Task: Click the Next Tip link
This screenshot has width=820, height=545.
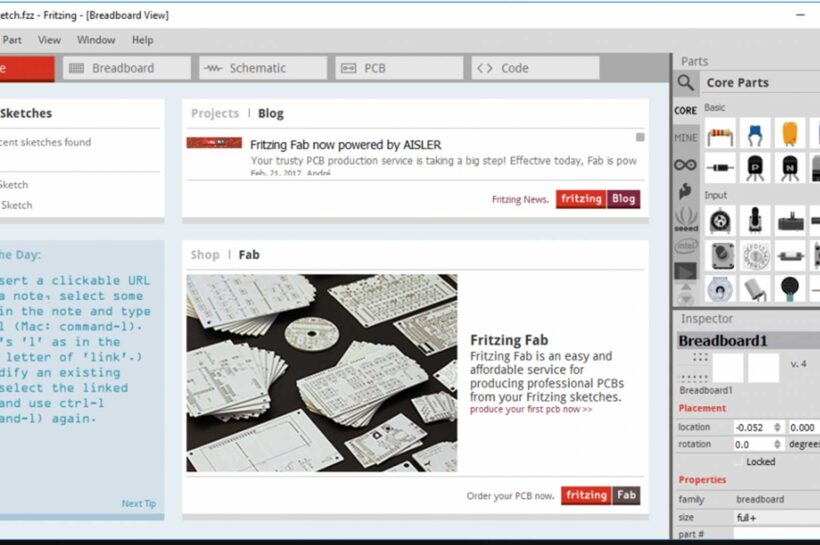Action: pos(138,503)
